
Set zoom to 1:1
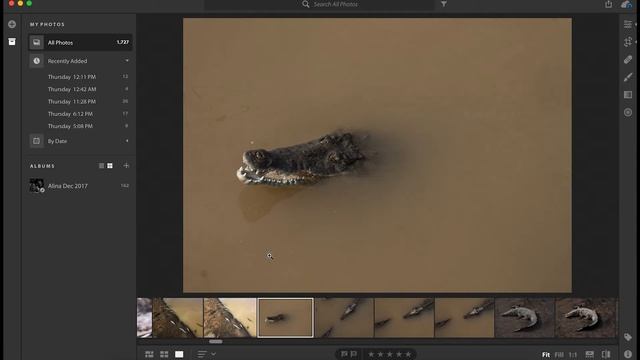573,355
